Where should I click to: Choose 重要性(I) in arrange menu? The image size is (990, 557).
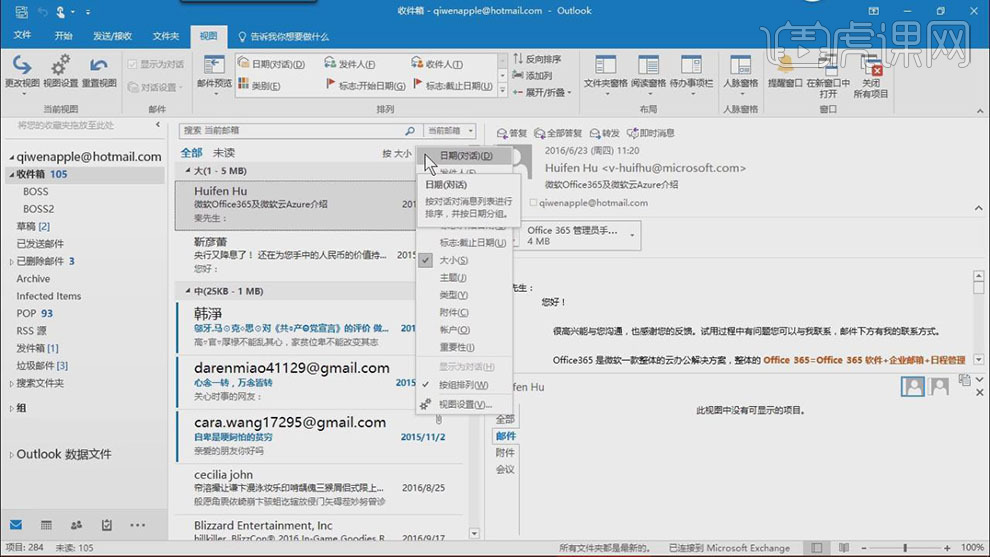(x=463, y=347)
